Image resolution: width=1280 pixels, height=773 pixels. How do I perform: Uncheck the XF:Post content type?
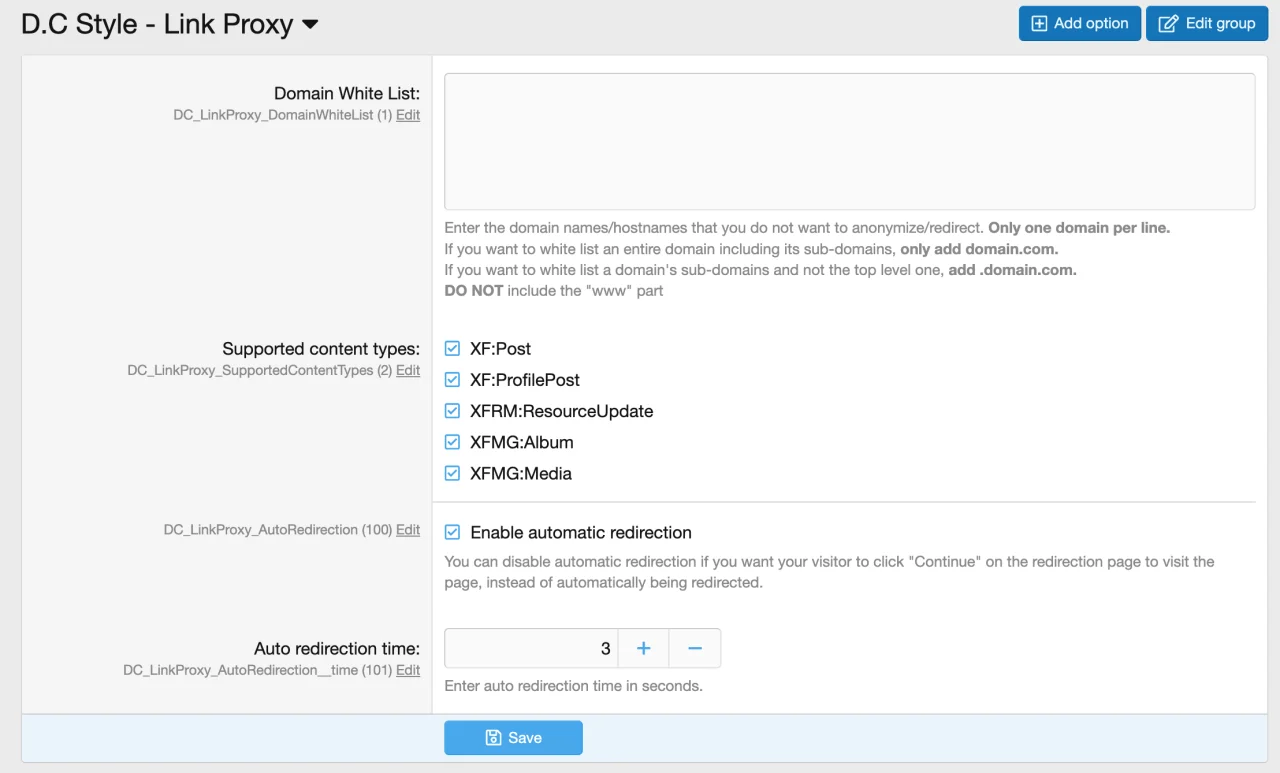pos(452,349)
